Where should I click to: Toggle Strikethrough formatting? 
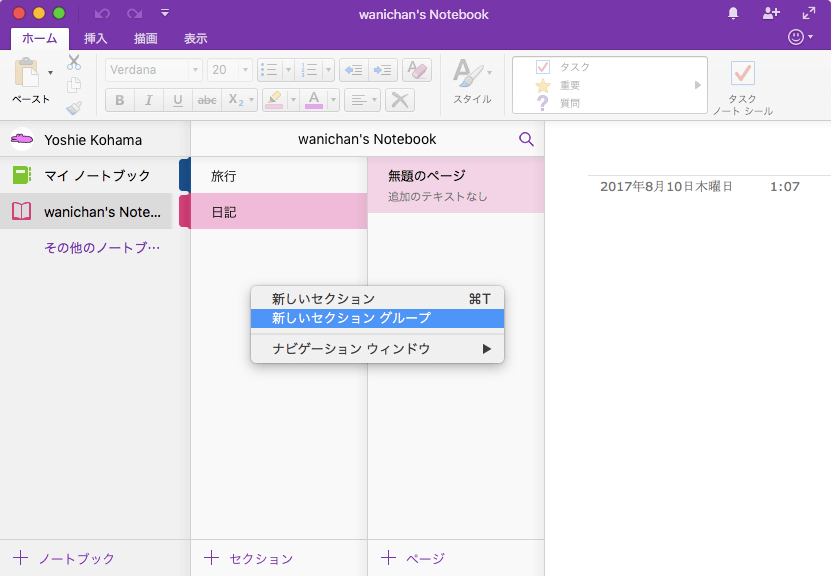(207, 100)
